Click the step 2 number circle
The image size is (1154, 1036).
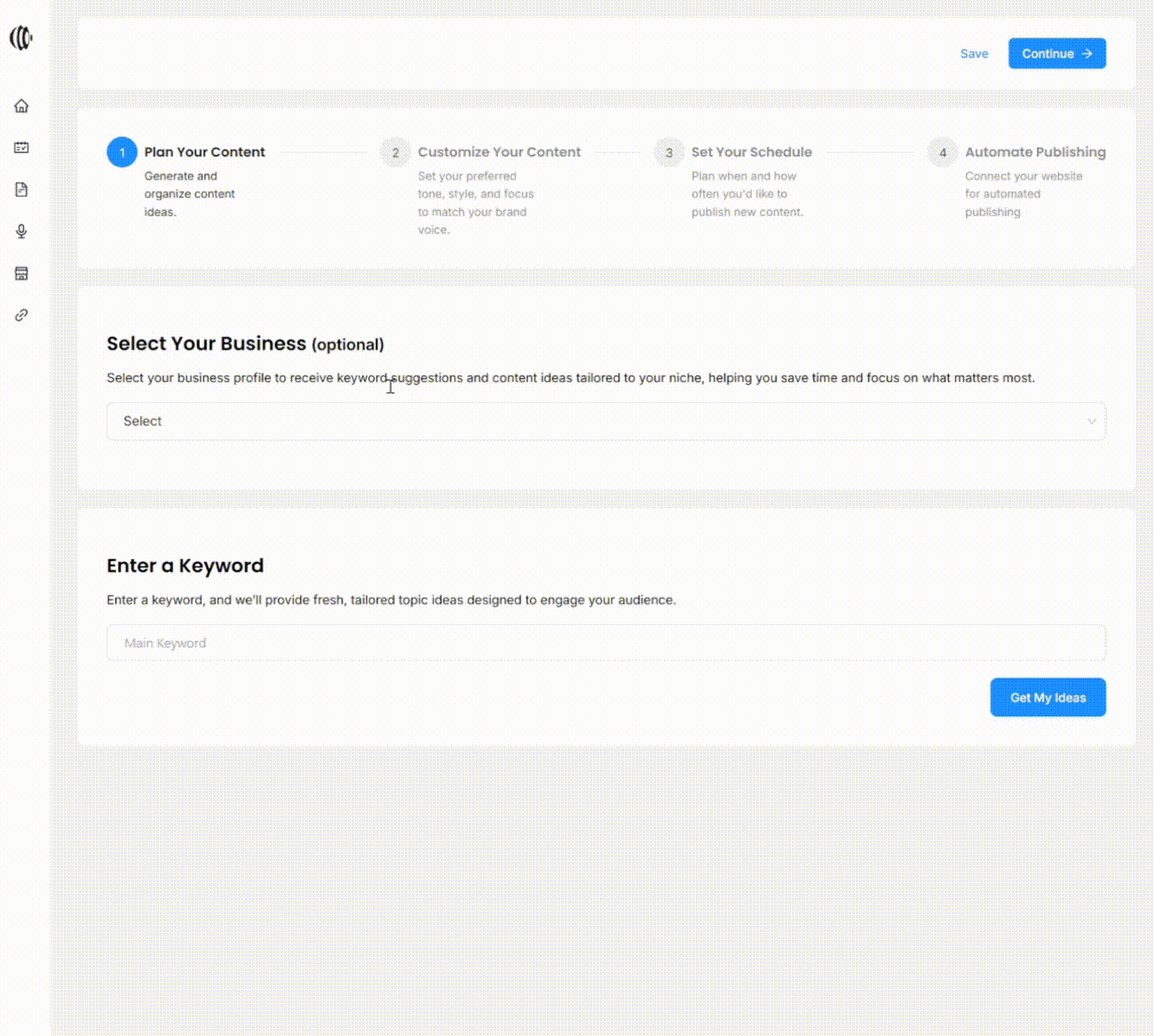tap(395, 153)
